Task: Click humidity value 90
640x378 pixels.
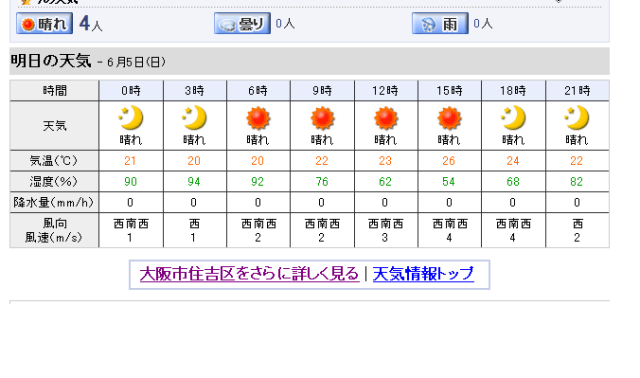Action: [x=131, y=182]
